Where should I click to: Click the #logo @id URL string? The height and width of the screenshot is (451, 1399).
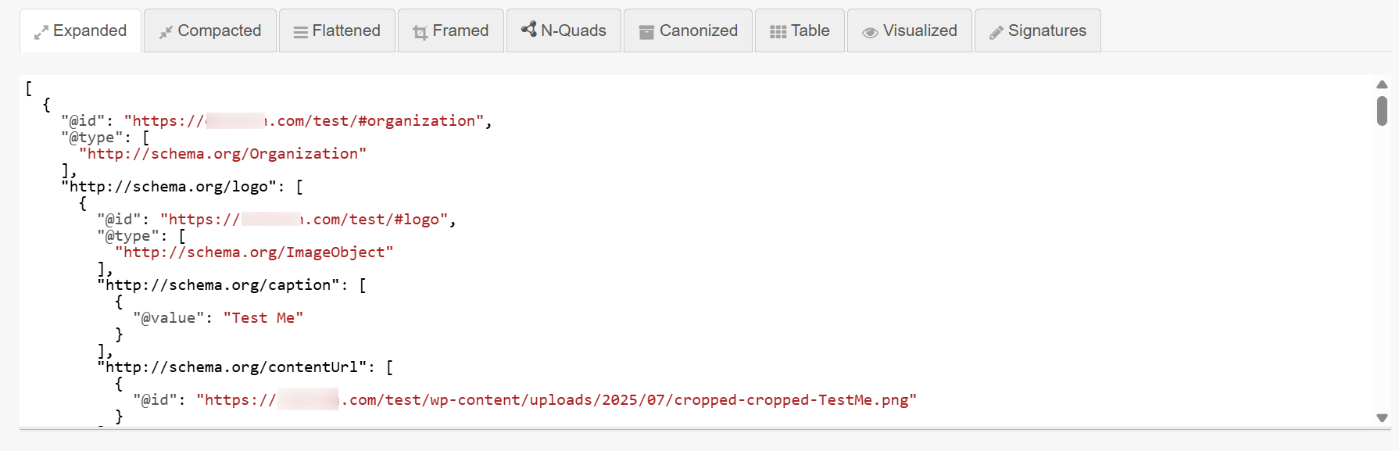coord(308,219)
